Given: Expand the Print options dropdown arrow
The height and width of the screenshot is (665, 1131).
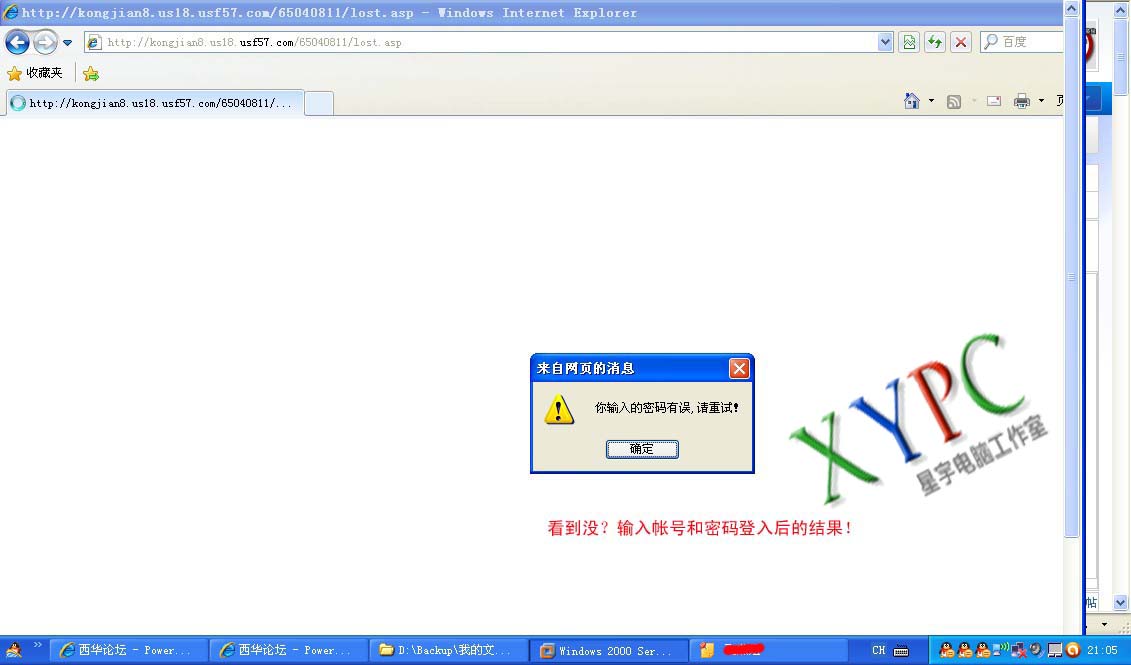Looking at the screenshot, I should (x=1041, y=101).
